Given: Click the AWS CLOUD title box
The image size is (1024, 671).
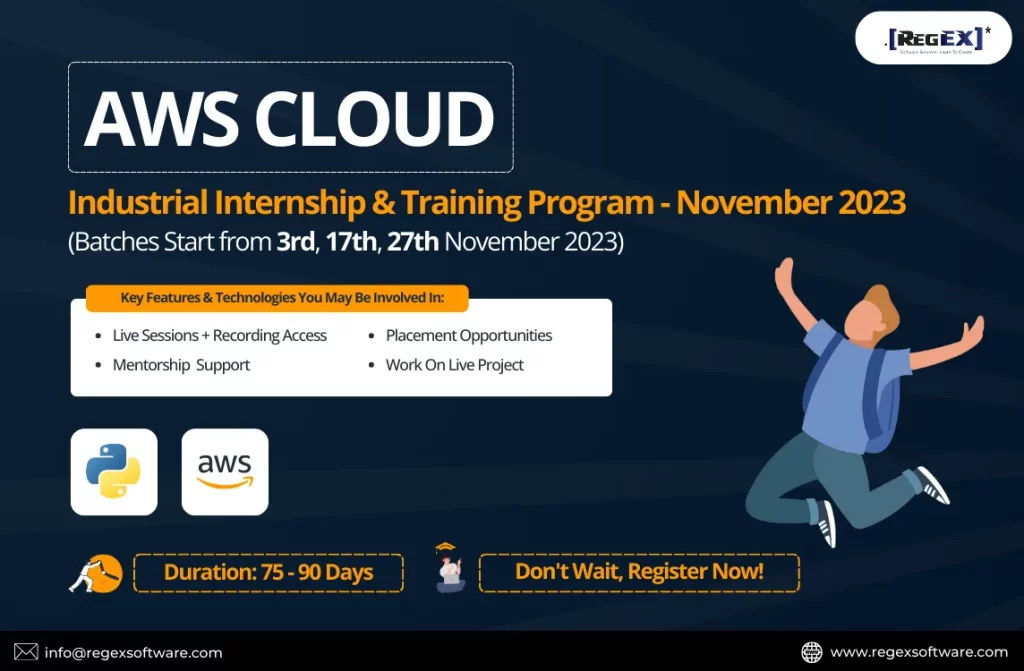Looking at the screenshot, I should click(x=291, y=118).
